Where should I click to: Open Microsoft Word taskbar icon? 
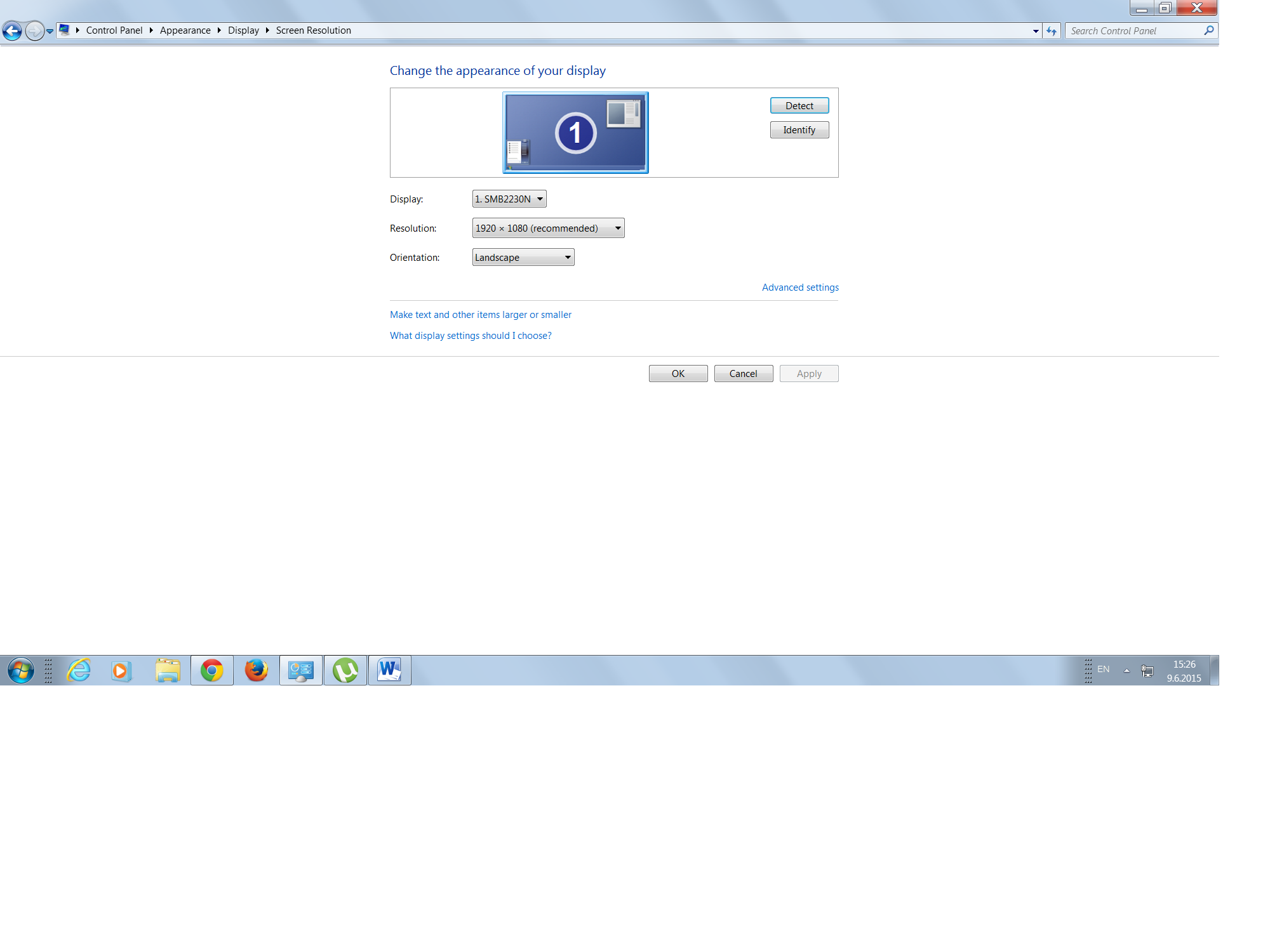pos(389,670)
